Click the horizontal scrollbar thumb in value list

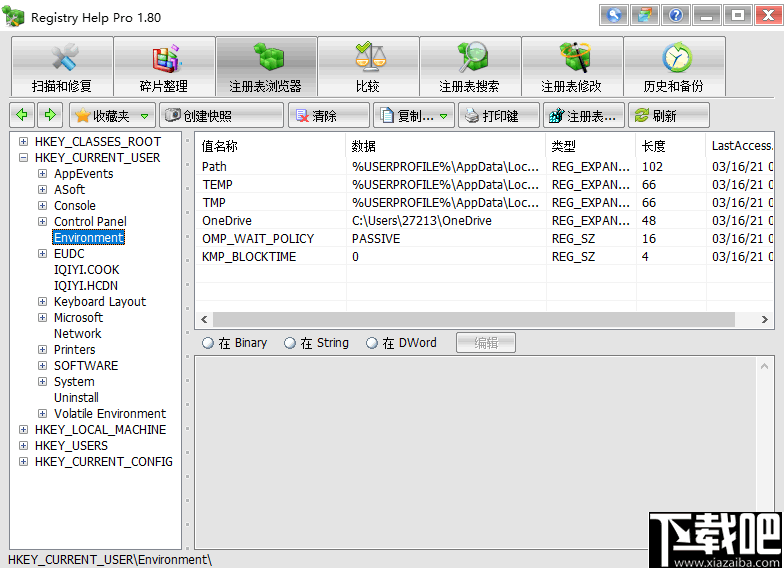(x=474, y=320)
